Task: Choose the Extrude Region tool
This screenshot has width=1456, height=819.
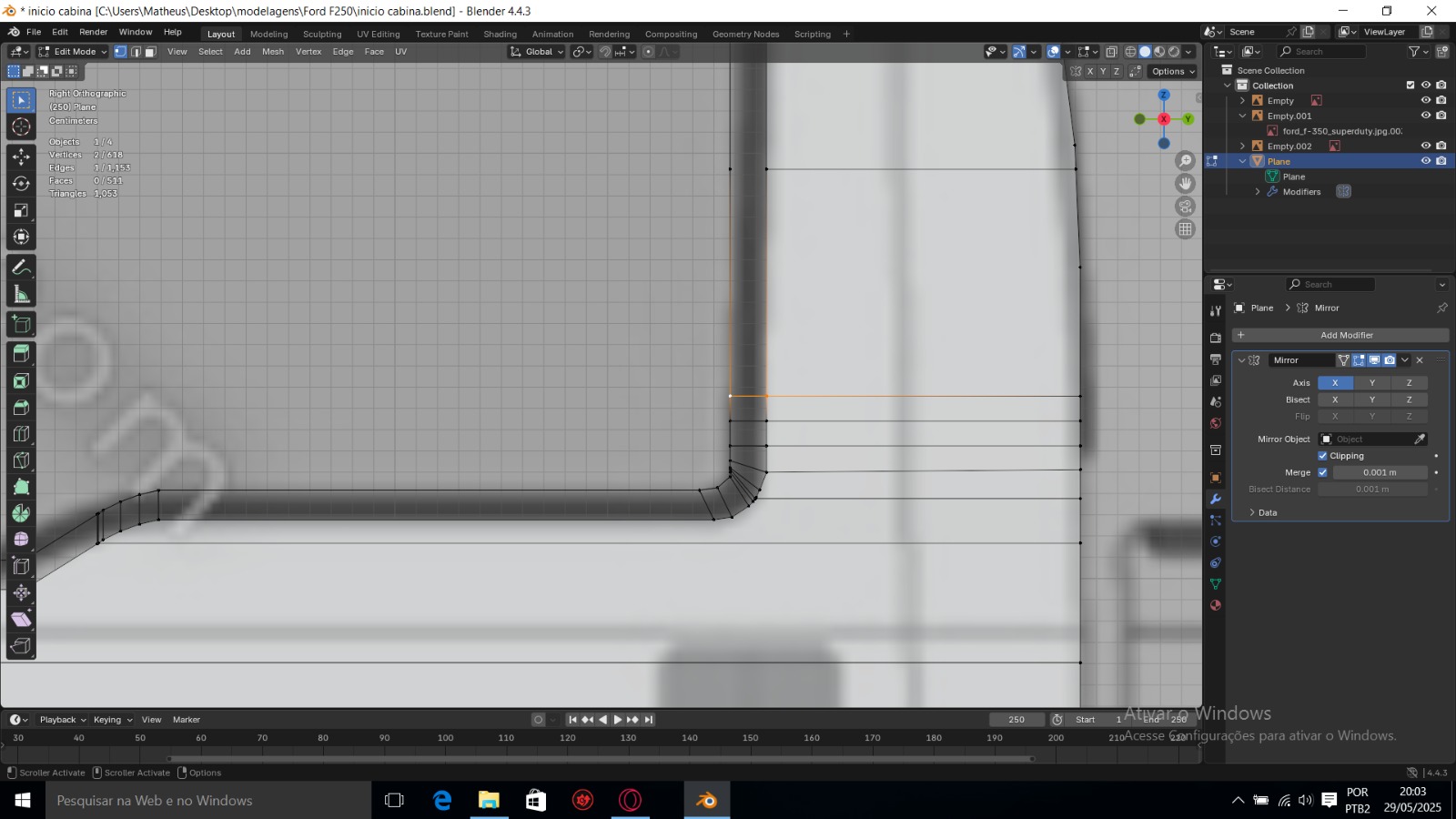Action: 21,352
